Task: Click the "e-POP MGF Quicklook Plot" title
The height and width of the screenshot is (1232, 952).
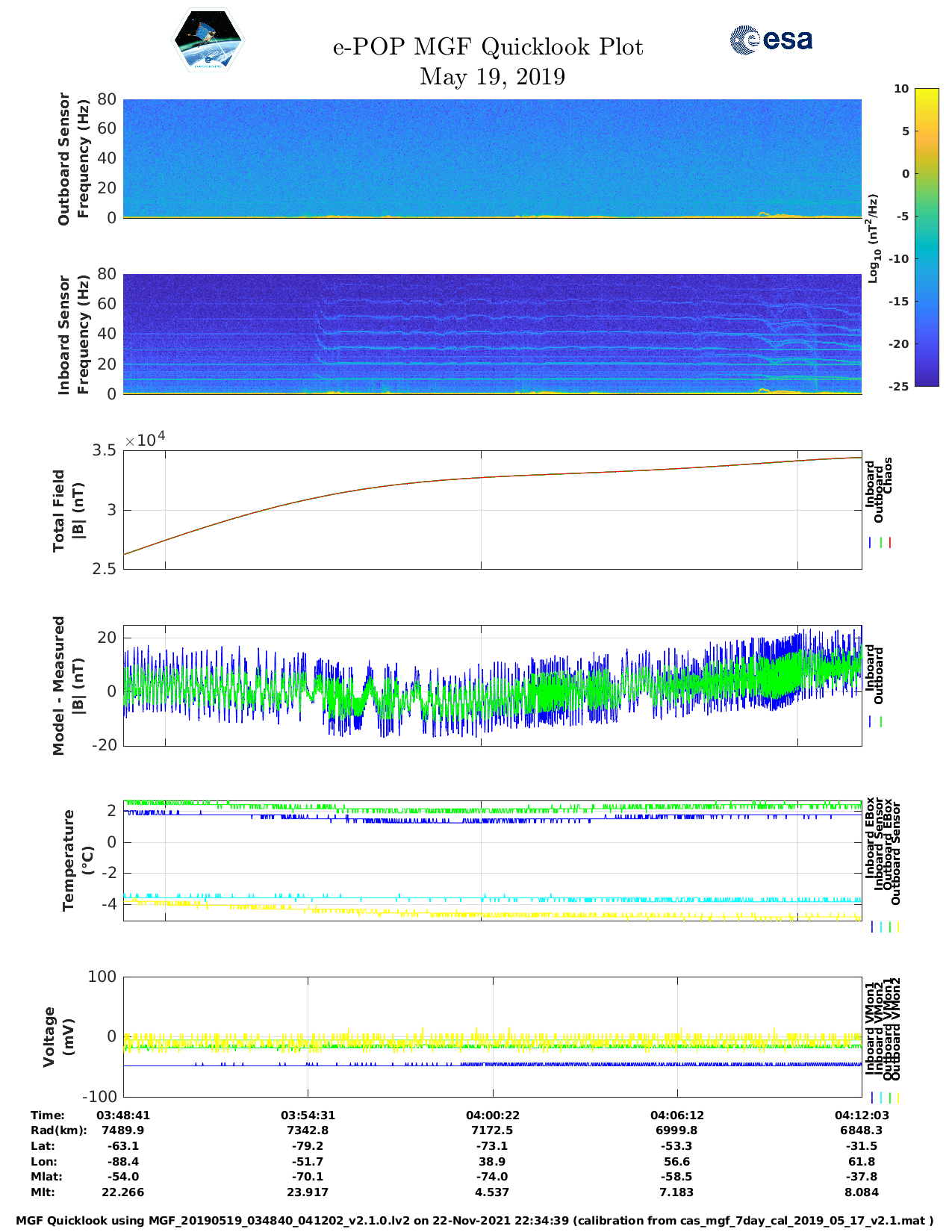Action: 488,47
